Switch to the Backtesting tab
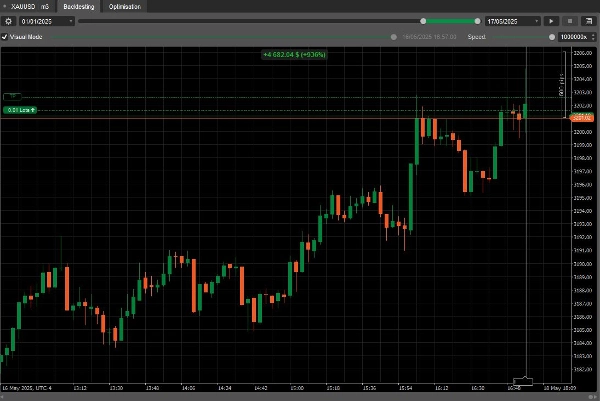 click(x=80, y=6)
